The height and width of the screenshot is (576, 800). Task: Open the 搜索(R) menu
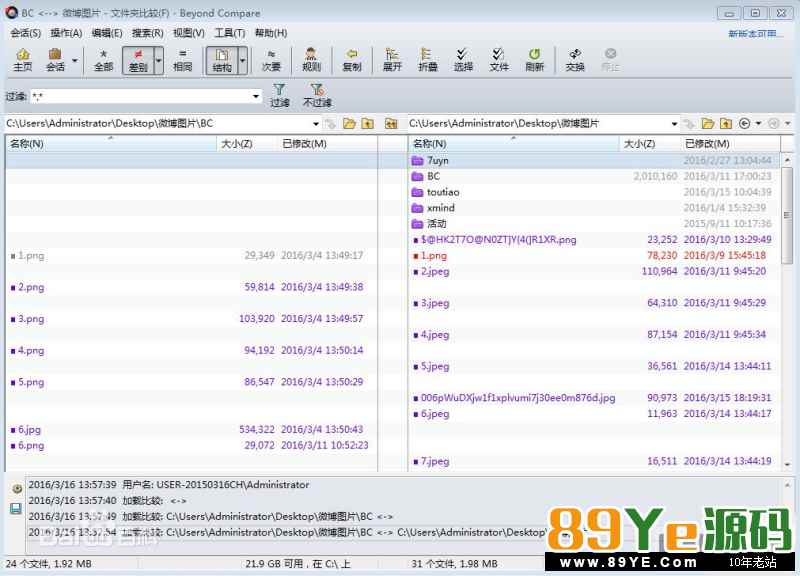click(x=147, y=33)
